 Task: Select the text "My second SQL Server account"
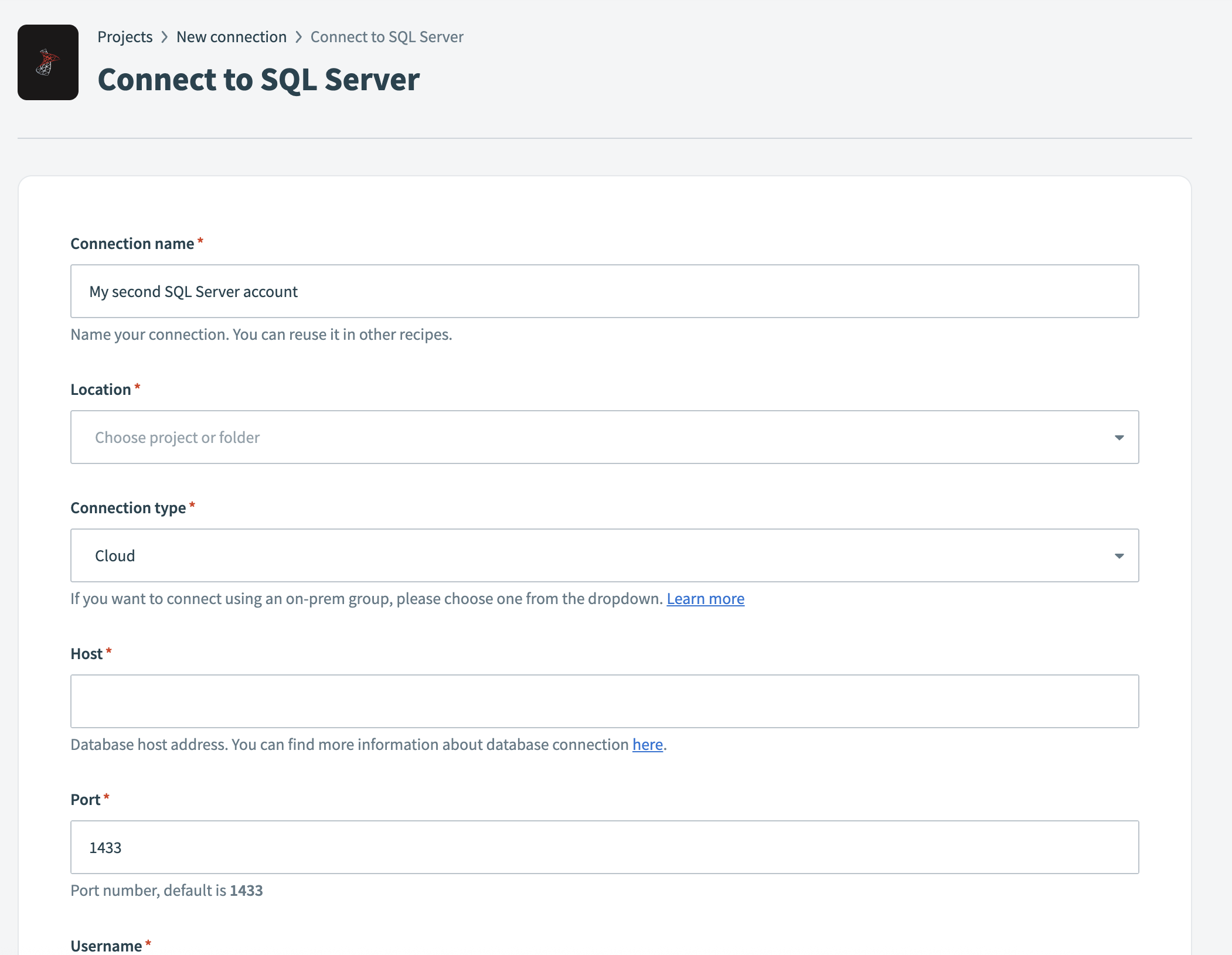(x=193, y=291)
